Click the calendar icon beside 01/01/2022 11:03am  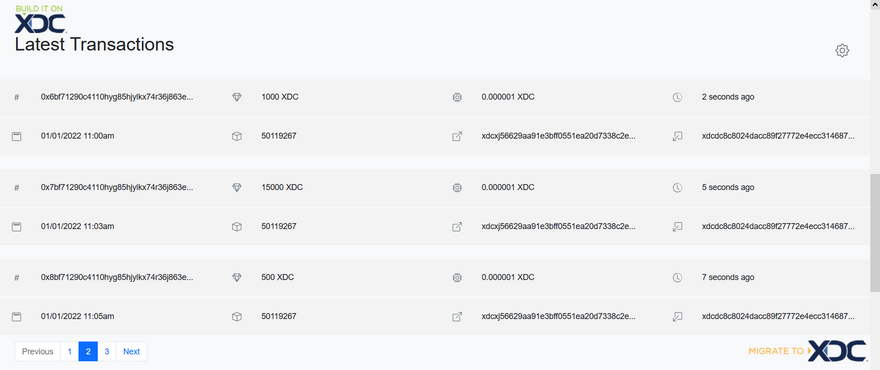(17, 227)
